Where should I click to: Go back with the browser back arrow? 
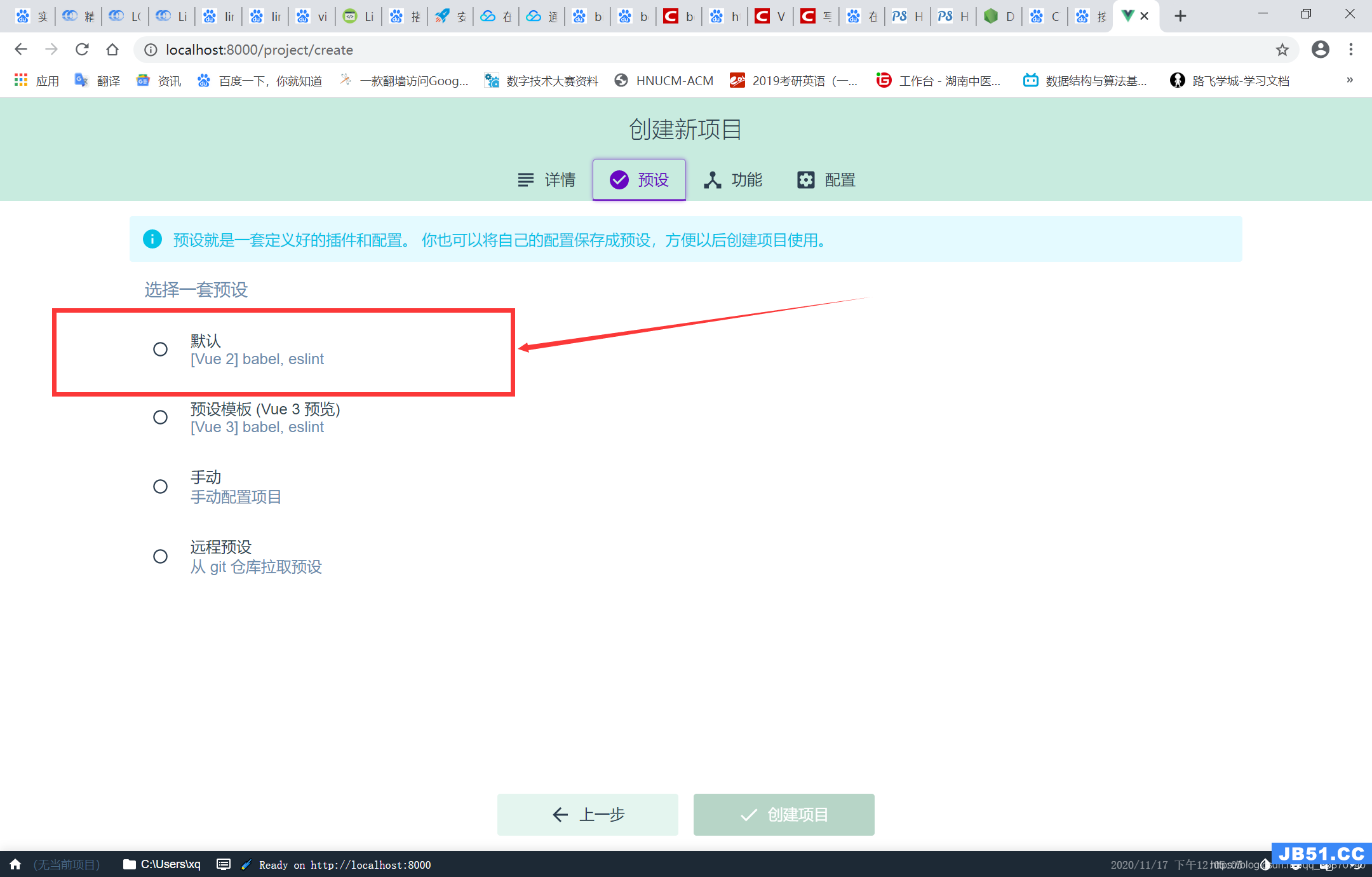(x=21, y=50)
